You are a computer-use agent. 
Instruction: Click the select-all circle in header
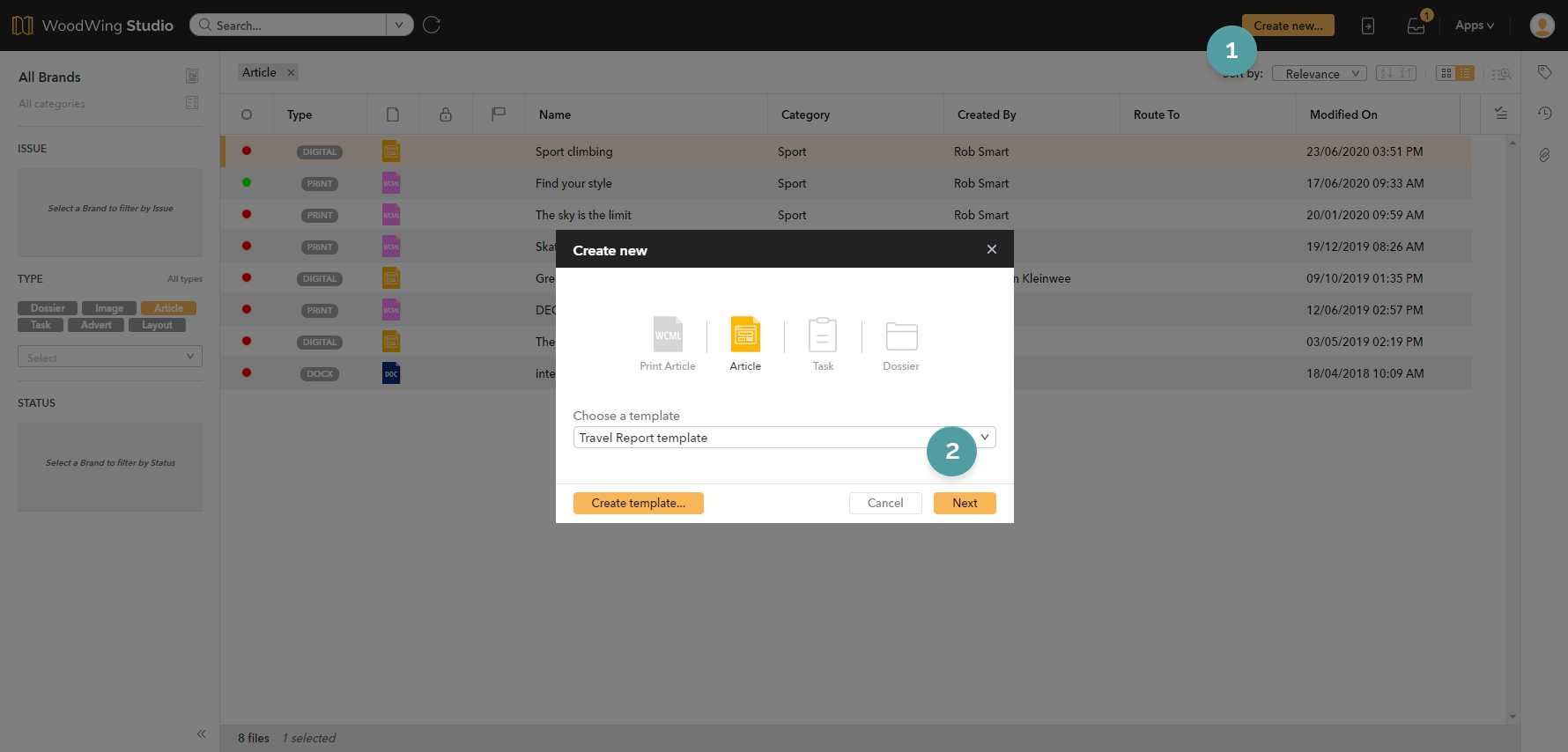247,114
